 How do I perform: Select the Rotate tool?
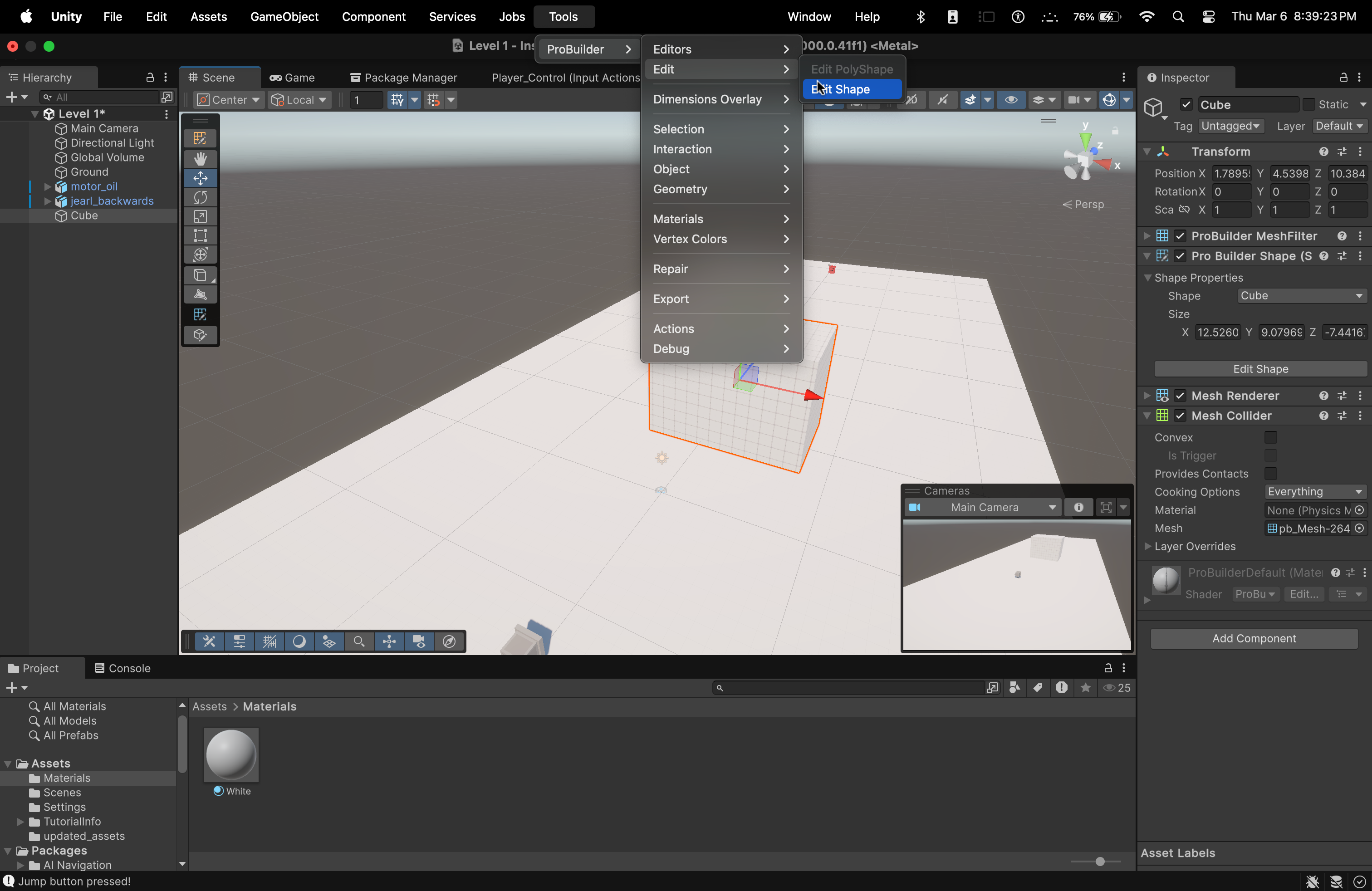[200, 197]
